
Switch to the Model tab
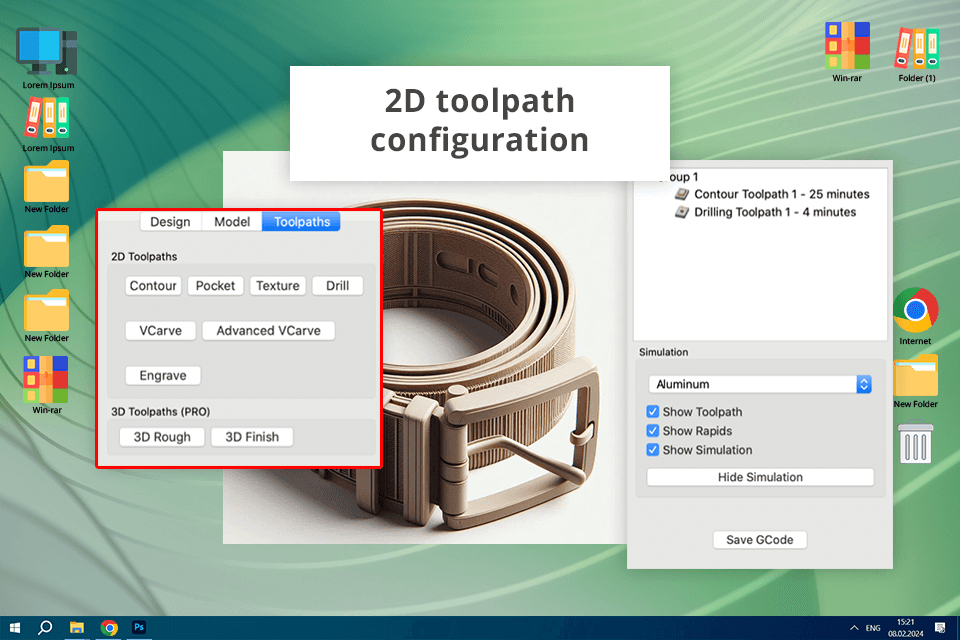pos(232,222)
